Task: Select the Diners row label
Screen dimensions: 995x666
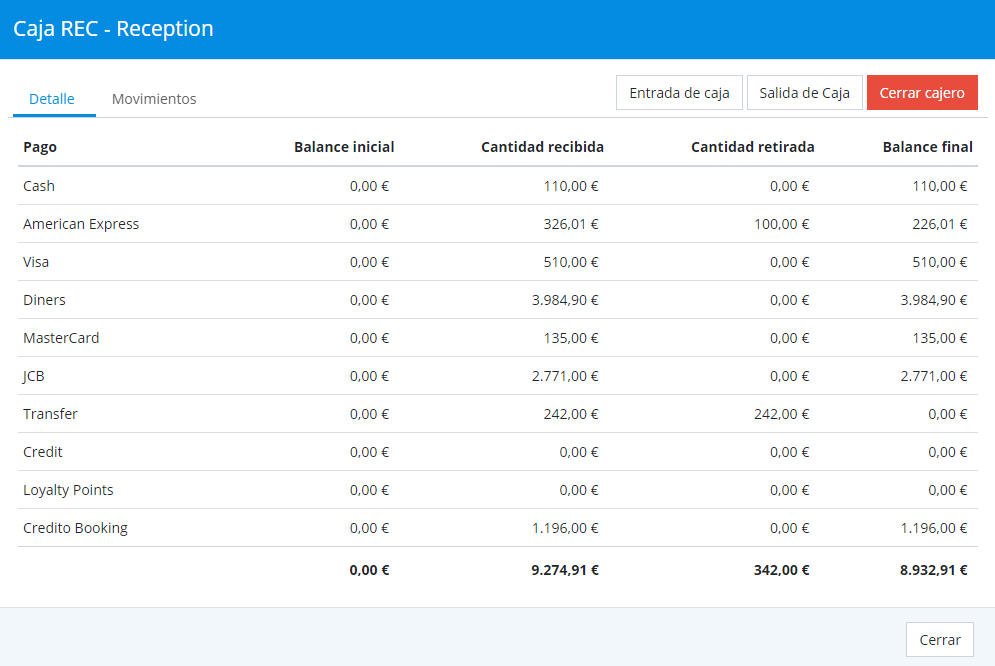Action: (x=44, y=300)
